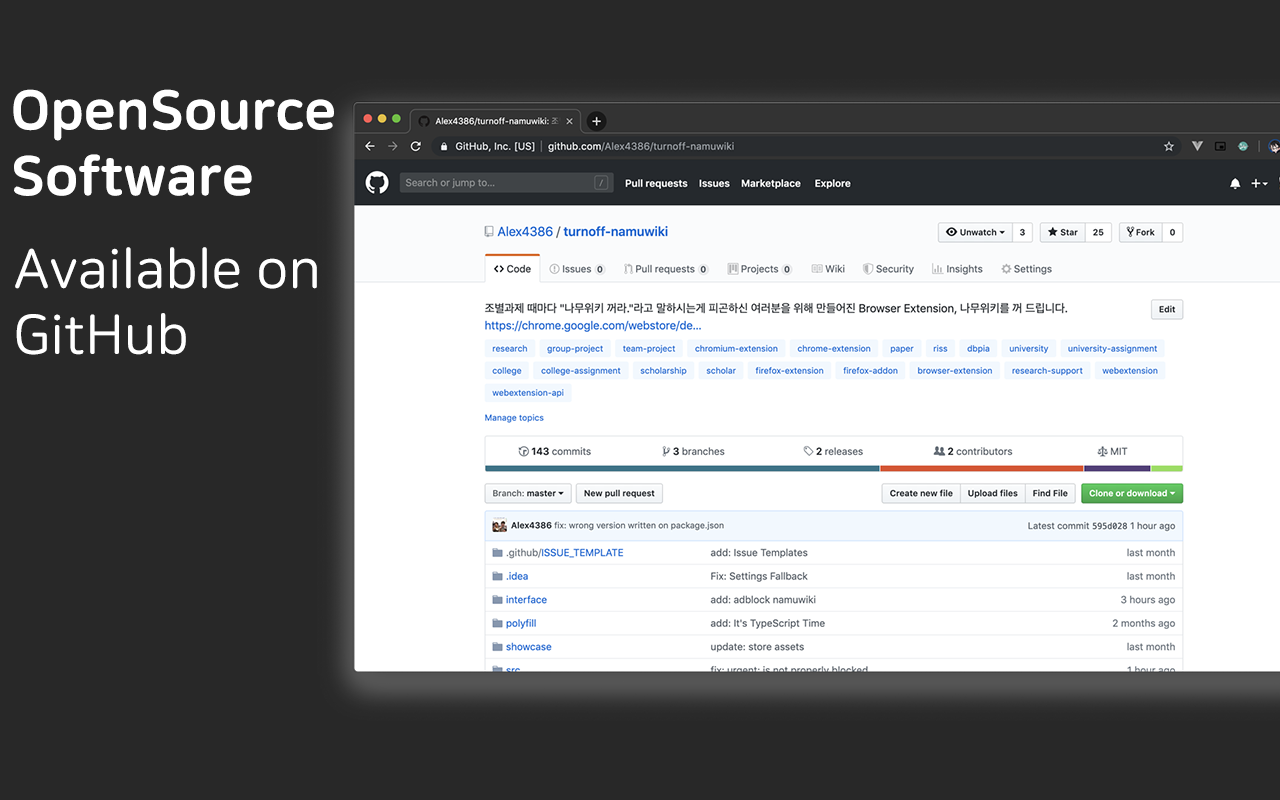Open Pull requests in GitHub header

[656, 183]
